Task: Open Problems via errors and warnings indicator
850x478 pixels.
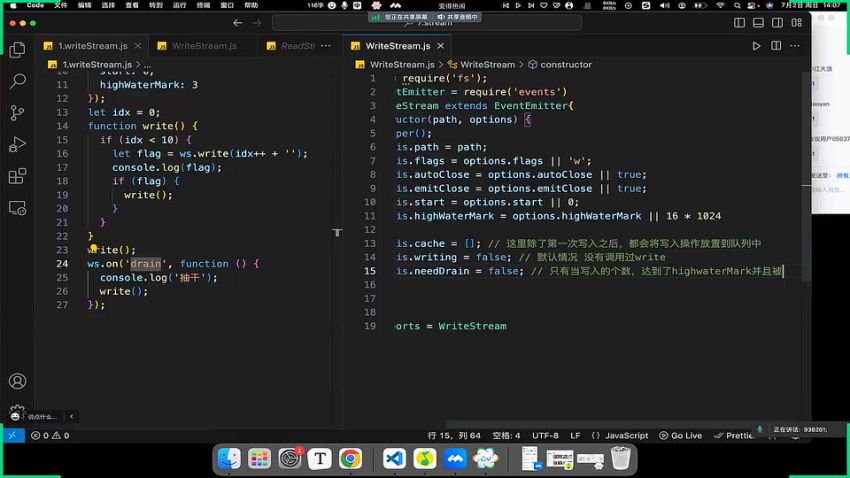Action: (50, 435)
